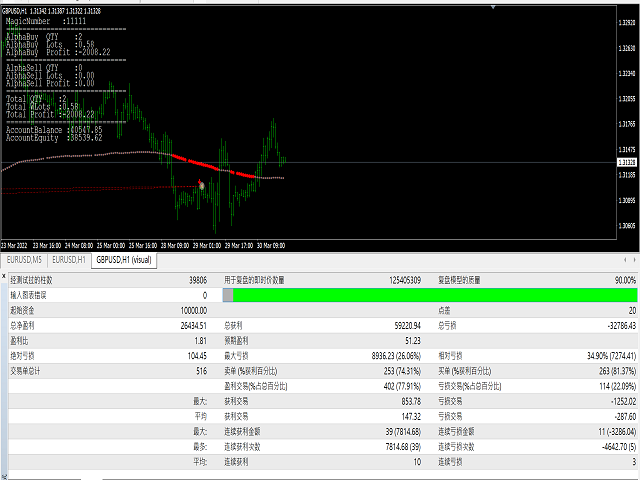Select the GBPUSD,H1 (visual) chart tab
This screenshot has height=480, width=640.
(x=124, y=260)
